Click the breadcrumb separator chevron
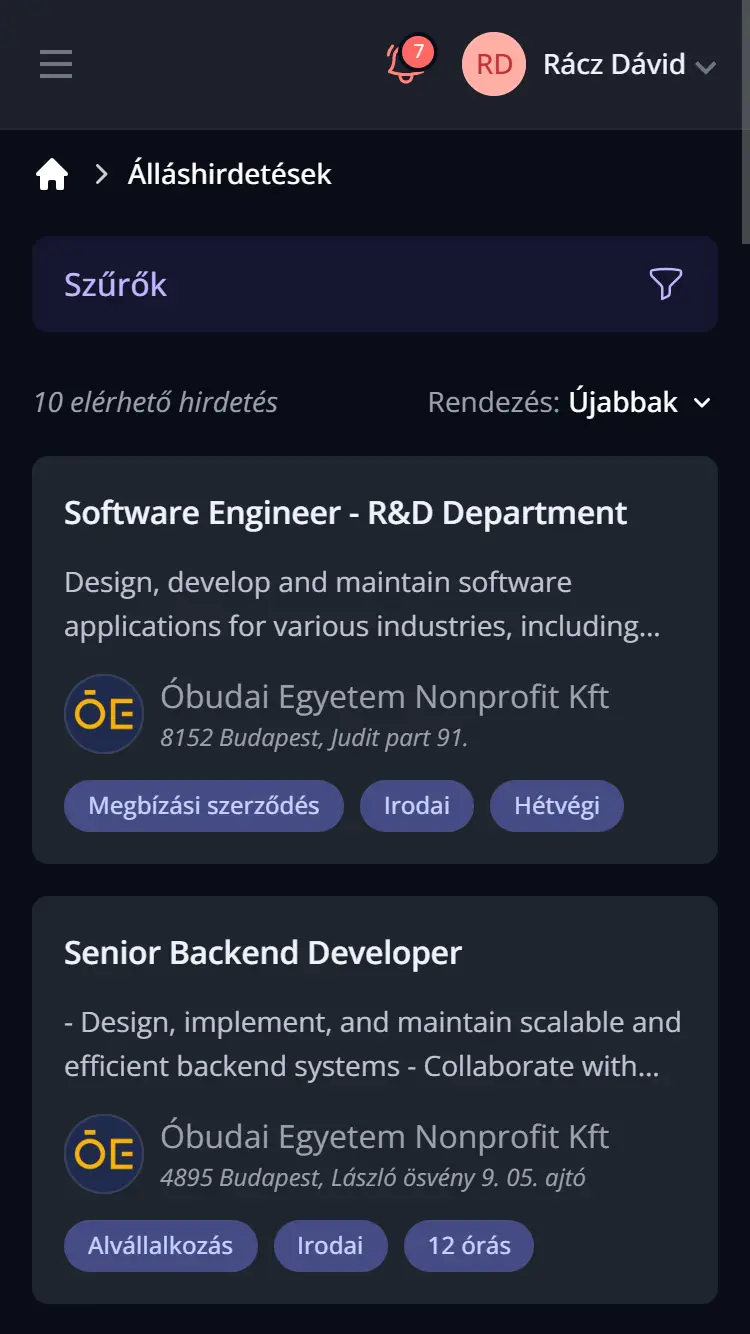 100,175
